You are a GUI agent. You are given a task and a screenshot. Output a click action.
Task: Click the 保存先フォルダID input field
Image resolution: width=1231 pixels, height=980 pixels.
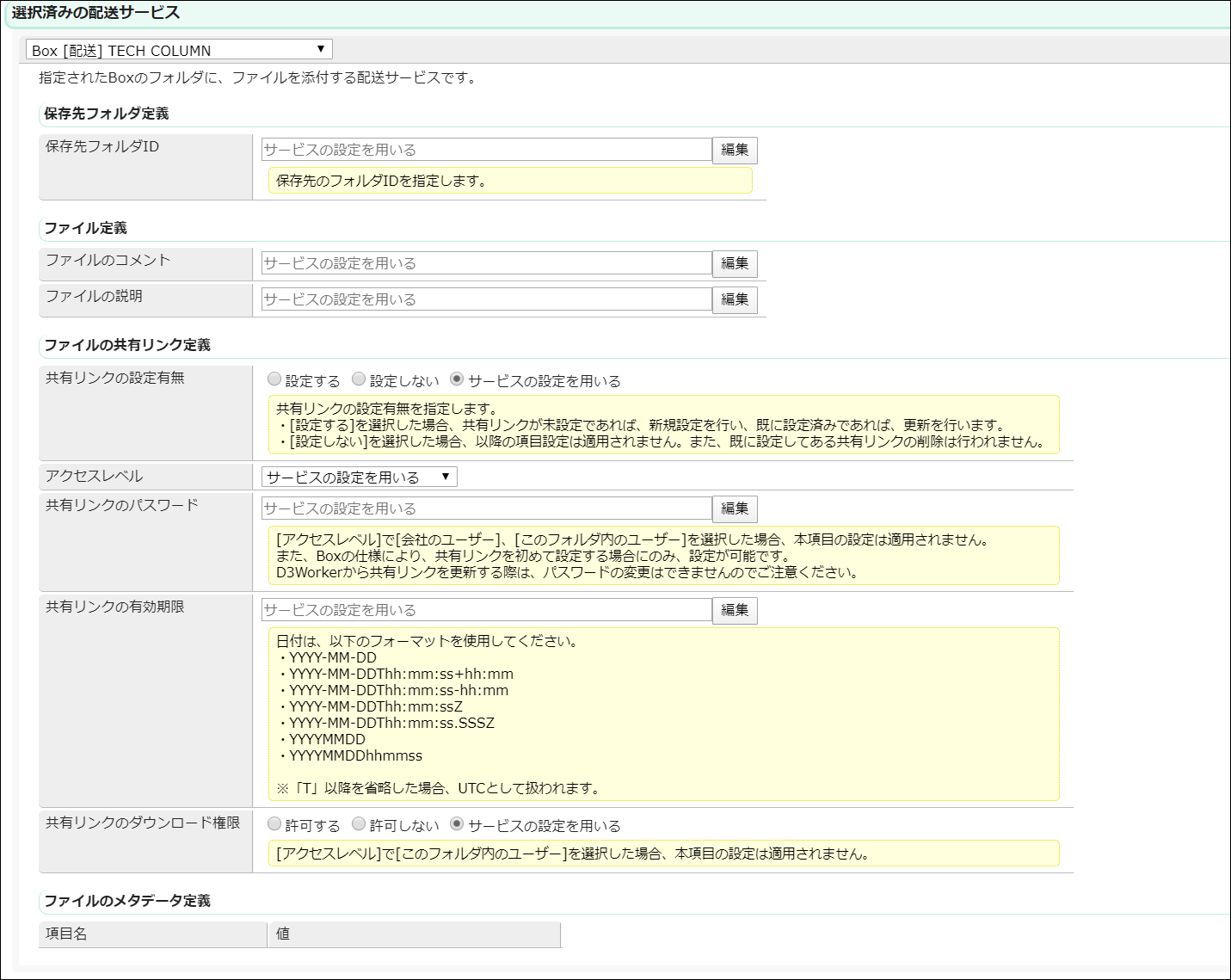[x=486, y=150]
